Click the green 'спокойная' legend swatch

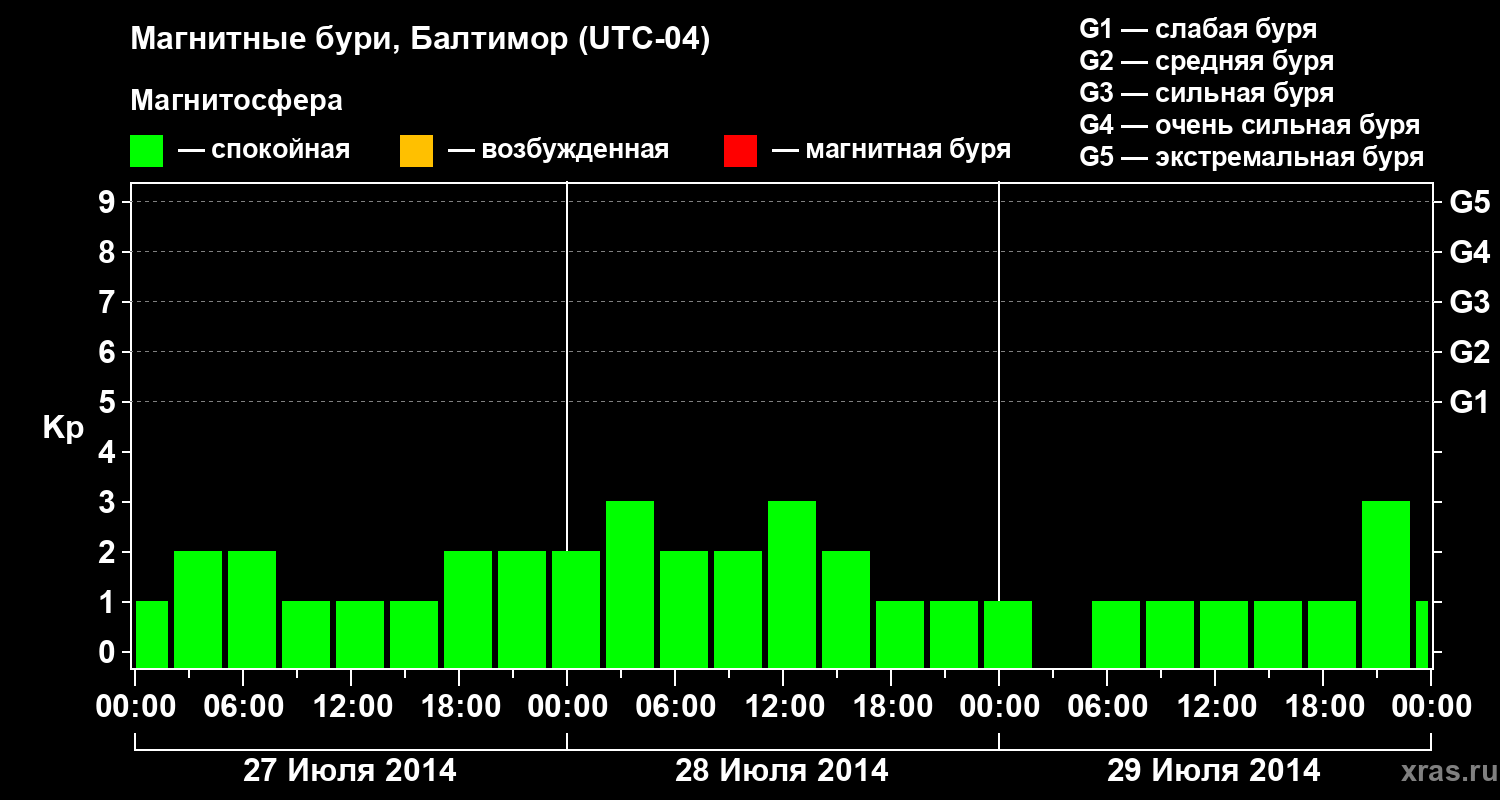click(147, 151)
